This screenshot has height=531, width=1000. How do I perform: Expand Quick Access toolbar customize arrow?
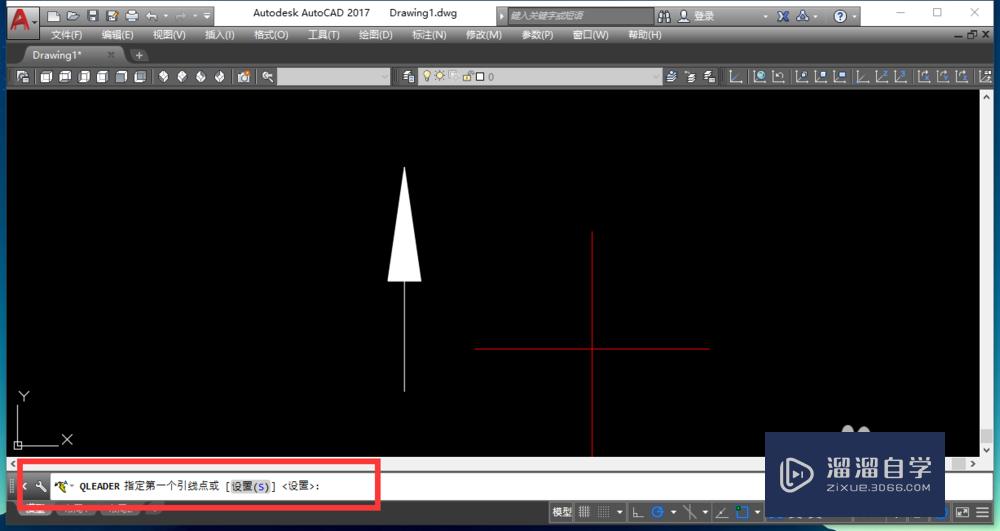click(207, 16)
